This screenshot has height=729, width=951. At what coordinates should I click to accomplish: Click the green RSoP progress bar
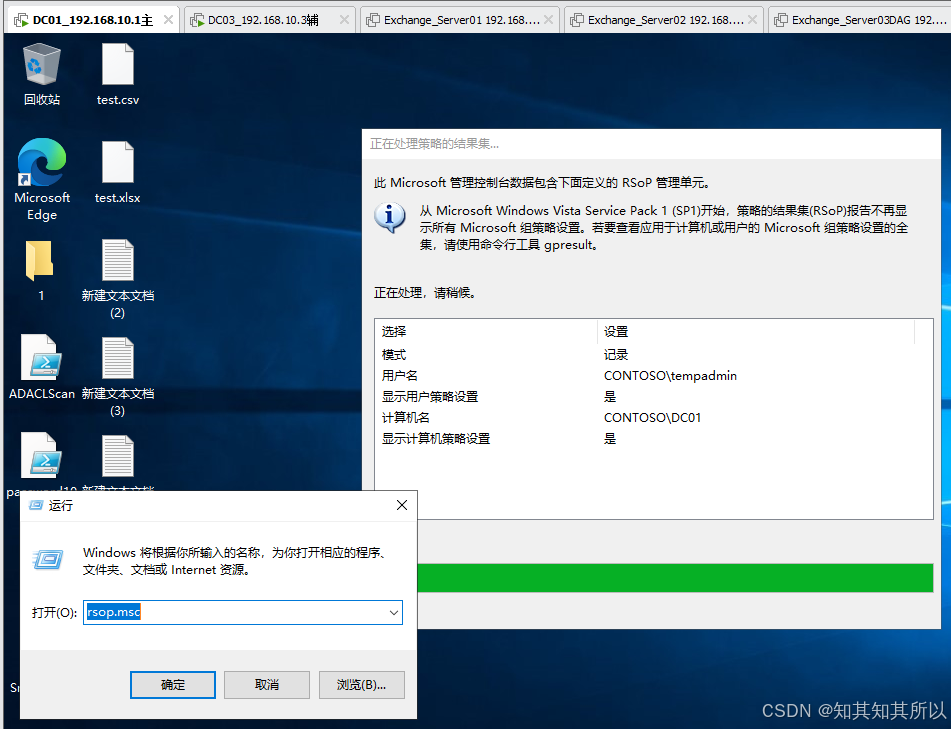coord(675,578)
